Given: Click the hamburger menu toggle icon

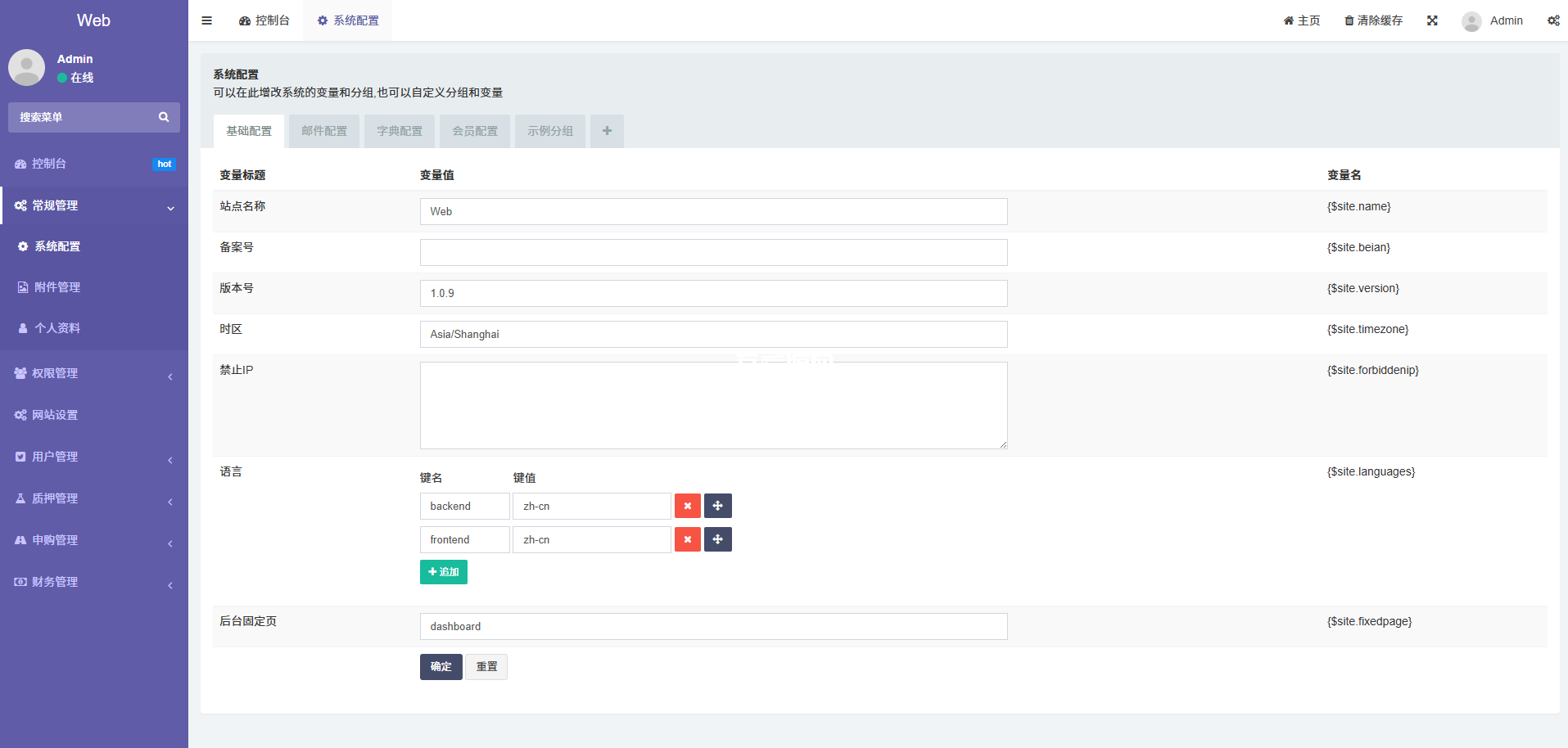Looking at the screenshot, I should (206, 20).
